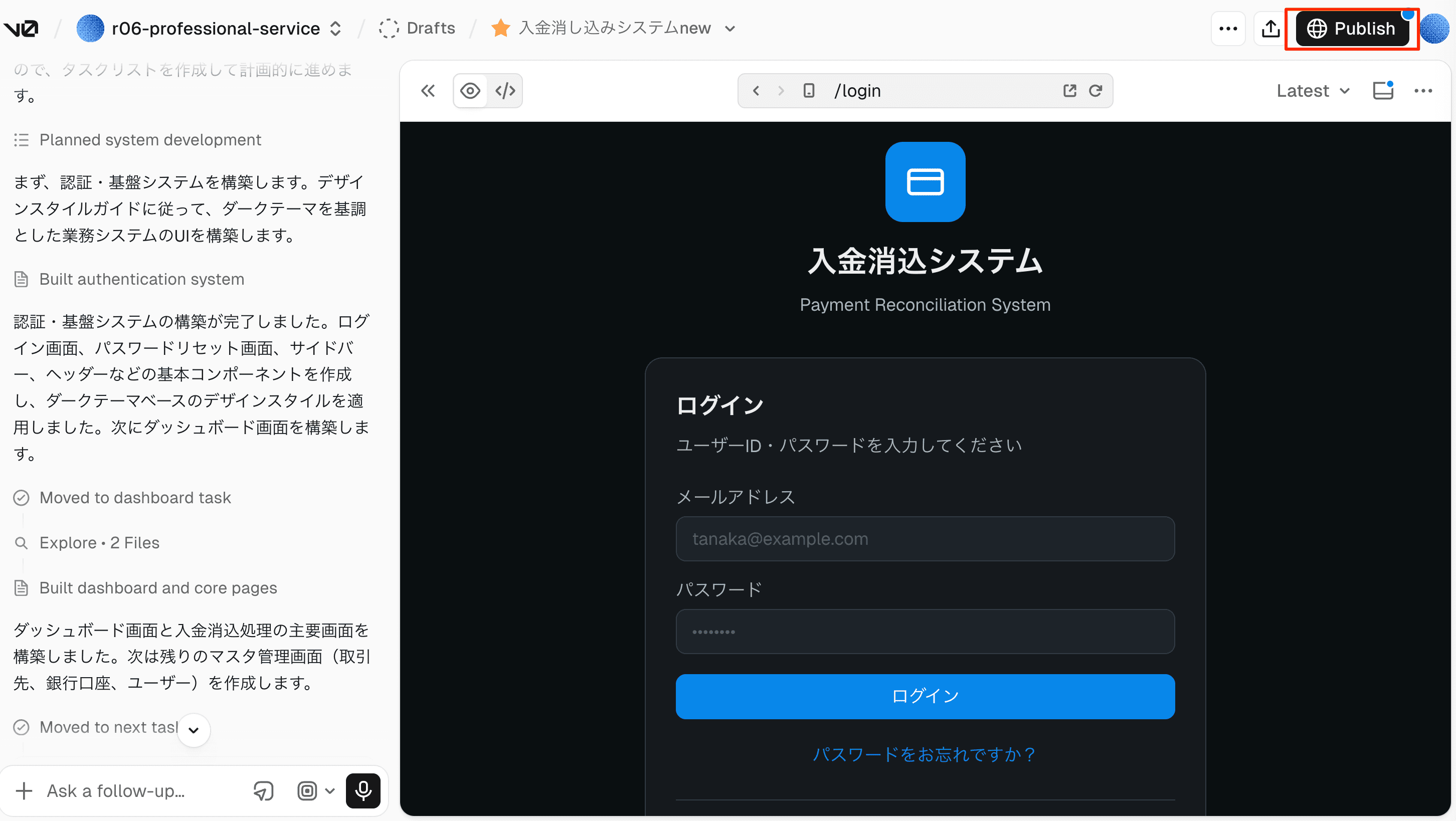Expand the Explore 2 Files step
The image size is (1456, 821).
86,543
